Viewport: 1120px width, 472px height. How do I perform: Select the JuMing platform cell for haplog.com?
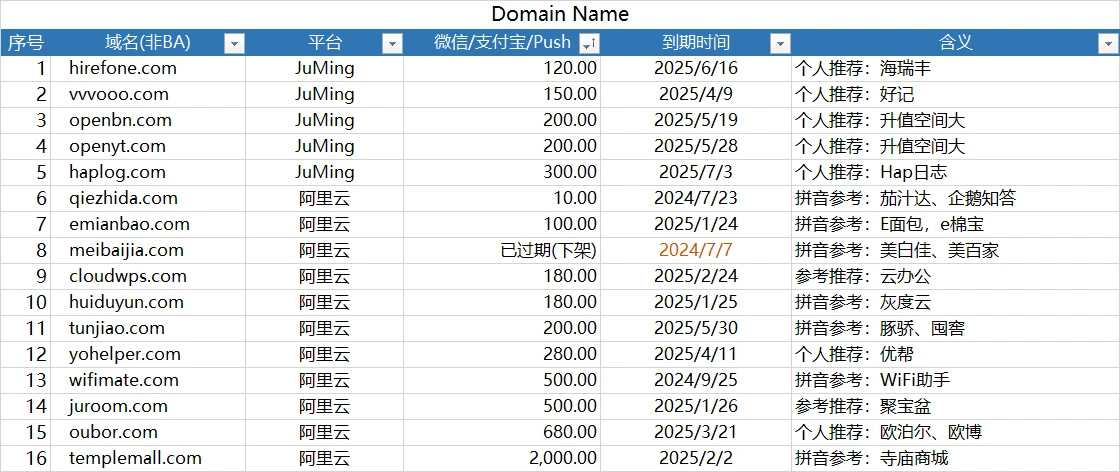324,172
